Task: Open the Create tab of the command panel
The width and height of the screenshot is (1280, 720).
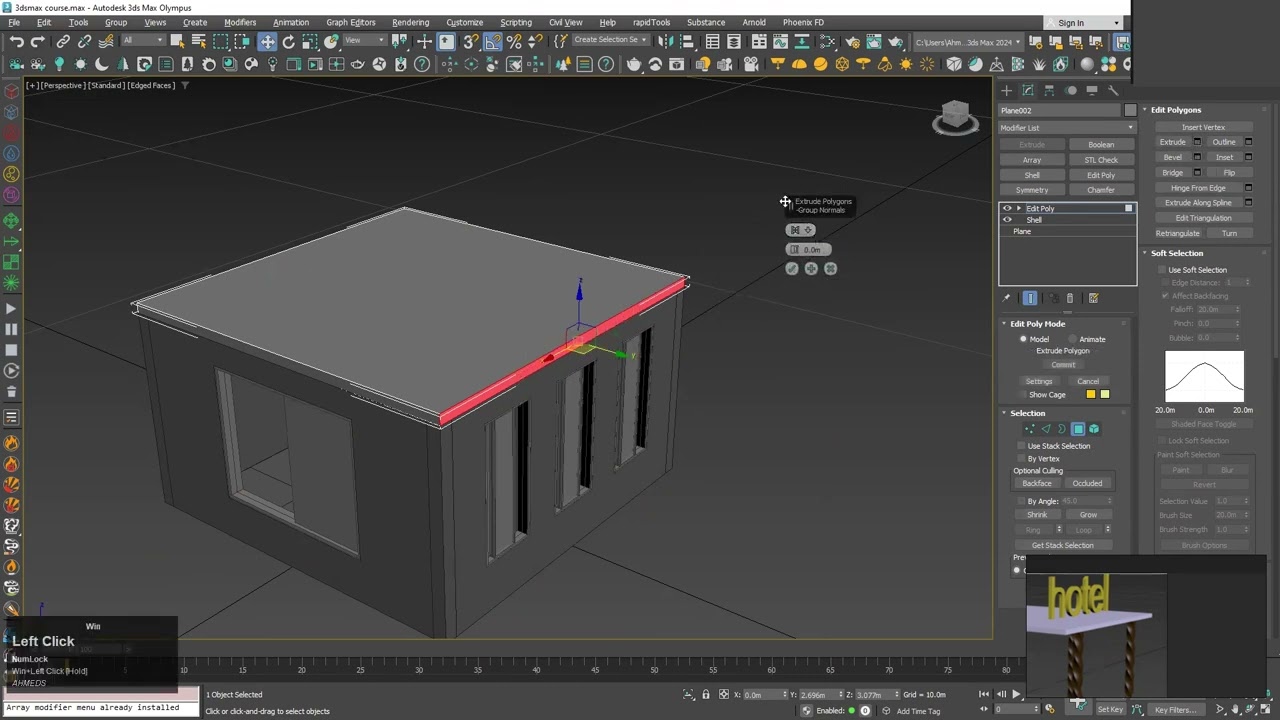Action: (x=1007, y=90)
